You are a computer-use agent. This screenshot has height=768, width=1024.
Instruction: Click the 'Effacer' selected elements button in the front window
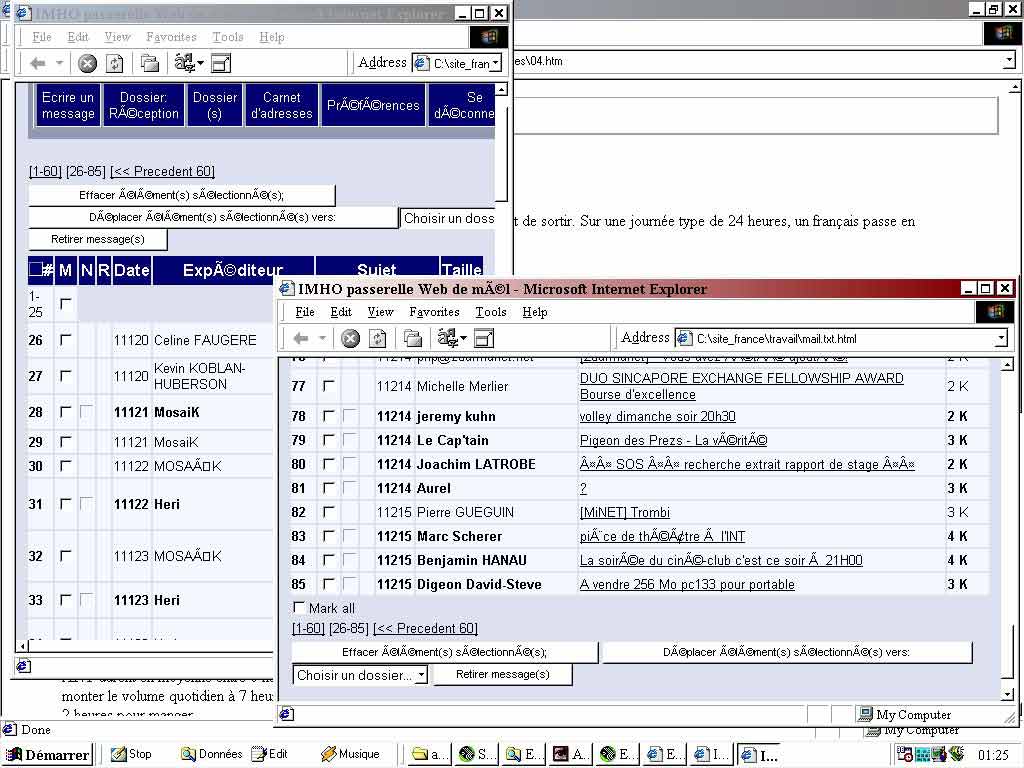(445, 652)
